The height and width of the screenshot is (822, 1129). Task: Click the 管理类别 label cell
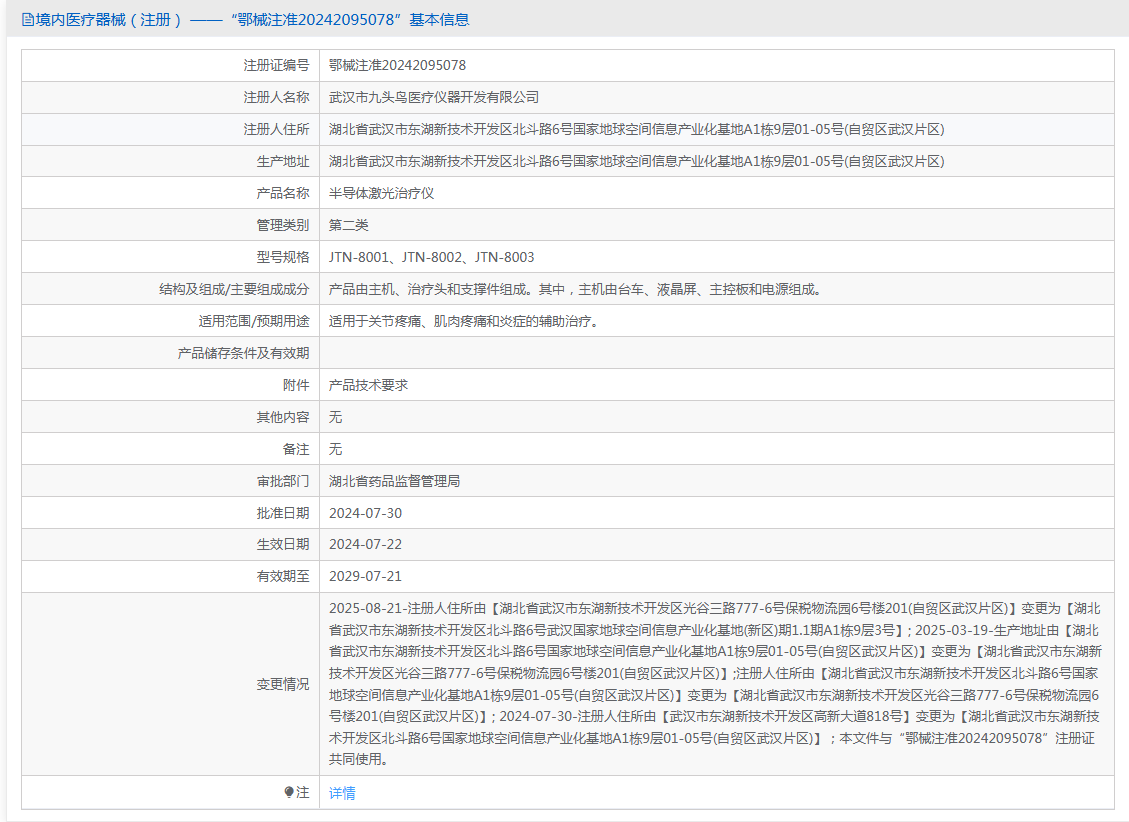(x=171, y=225)
